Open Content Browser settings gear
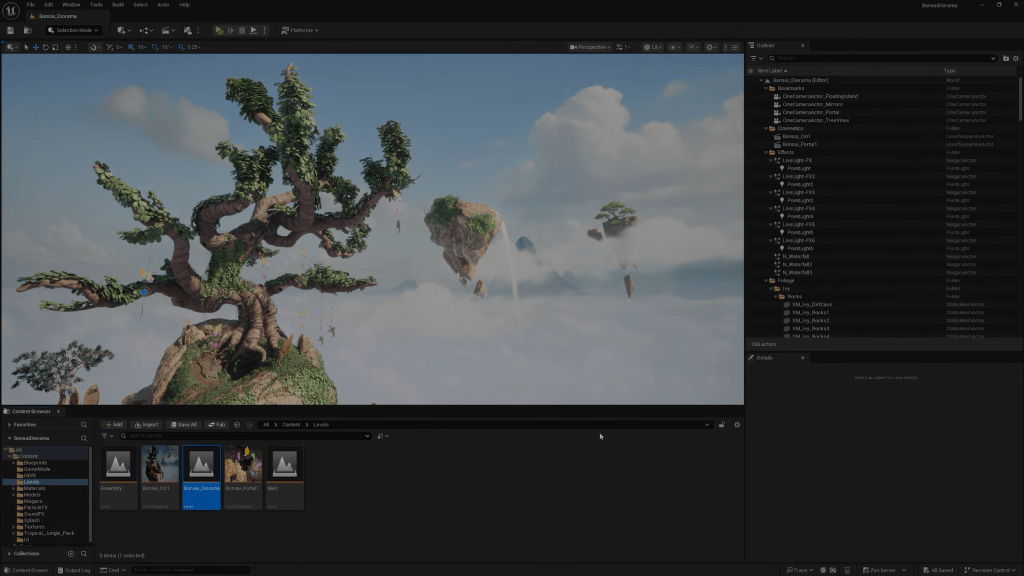The image size is (1024, 576). point(737,425)
